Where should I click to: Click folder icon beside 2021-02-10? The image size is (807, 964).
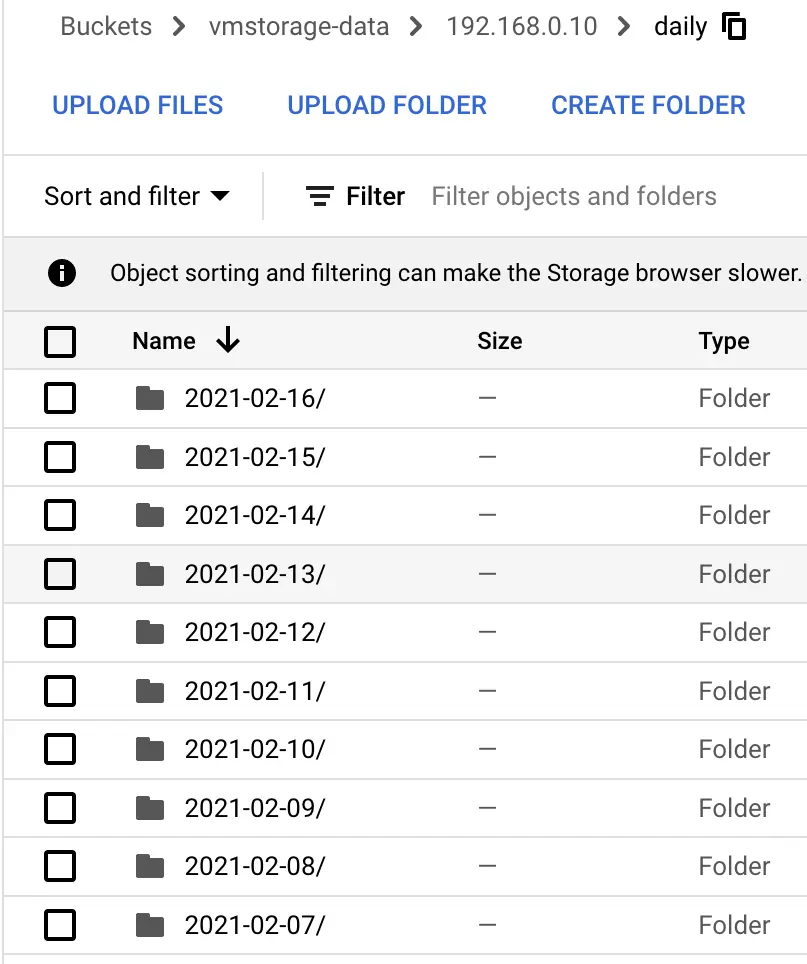point(150,749)
